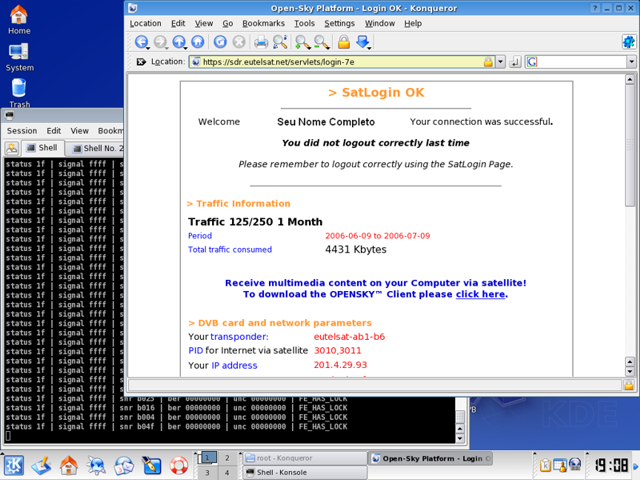Click the Back arrow in Konqueror toolbar

[141, 42]
